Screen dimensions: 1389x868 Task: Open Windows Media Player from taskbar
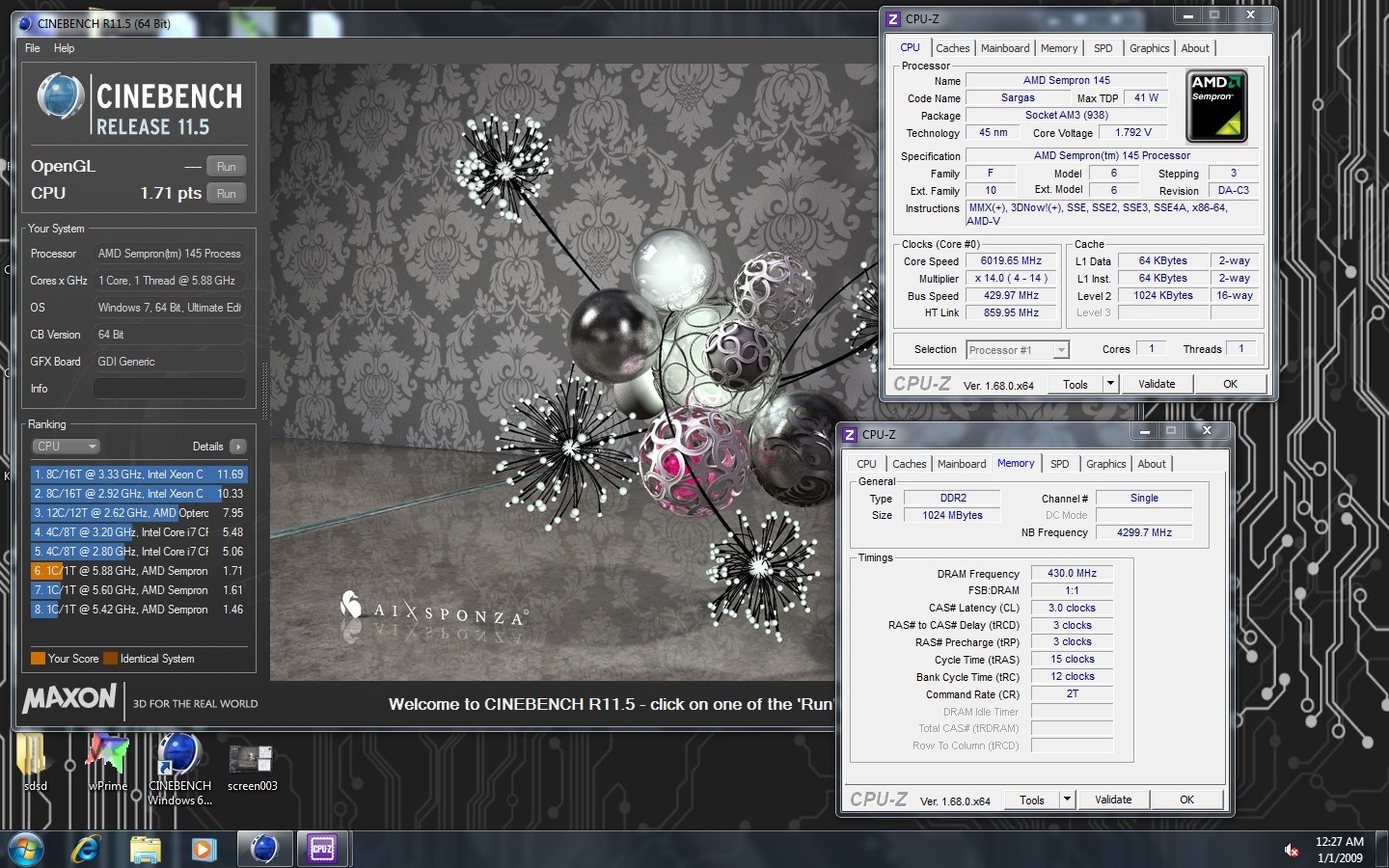(x=203, y=849)
